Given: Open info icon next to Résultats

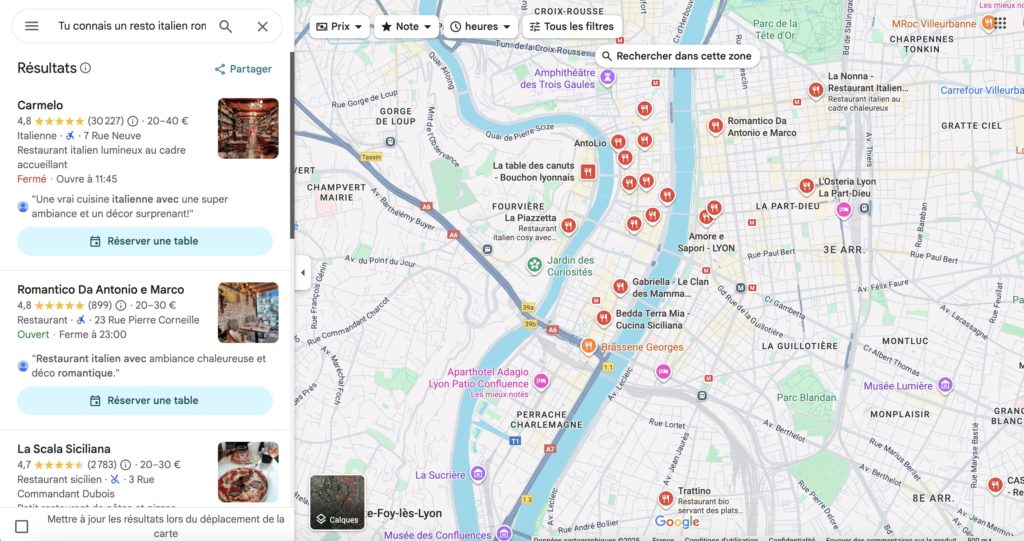Looking at the screenshot, I should [x=86, y=68].
